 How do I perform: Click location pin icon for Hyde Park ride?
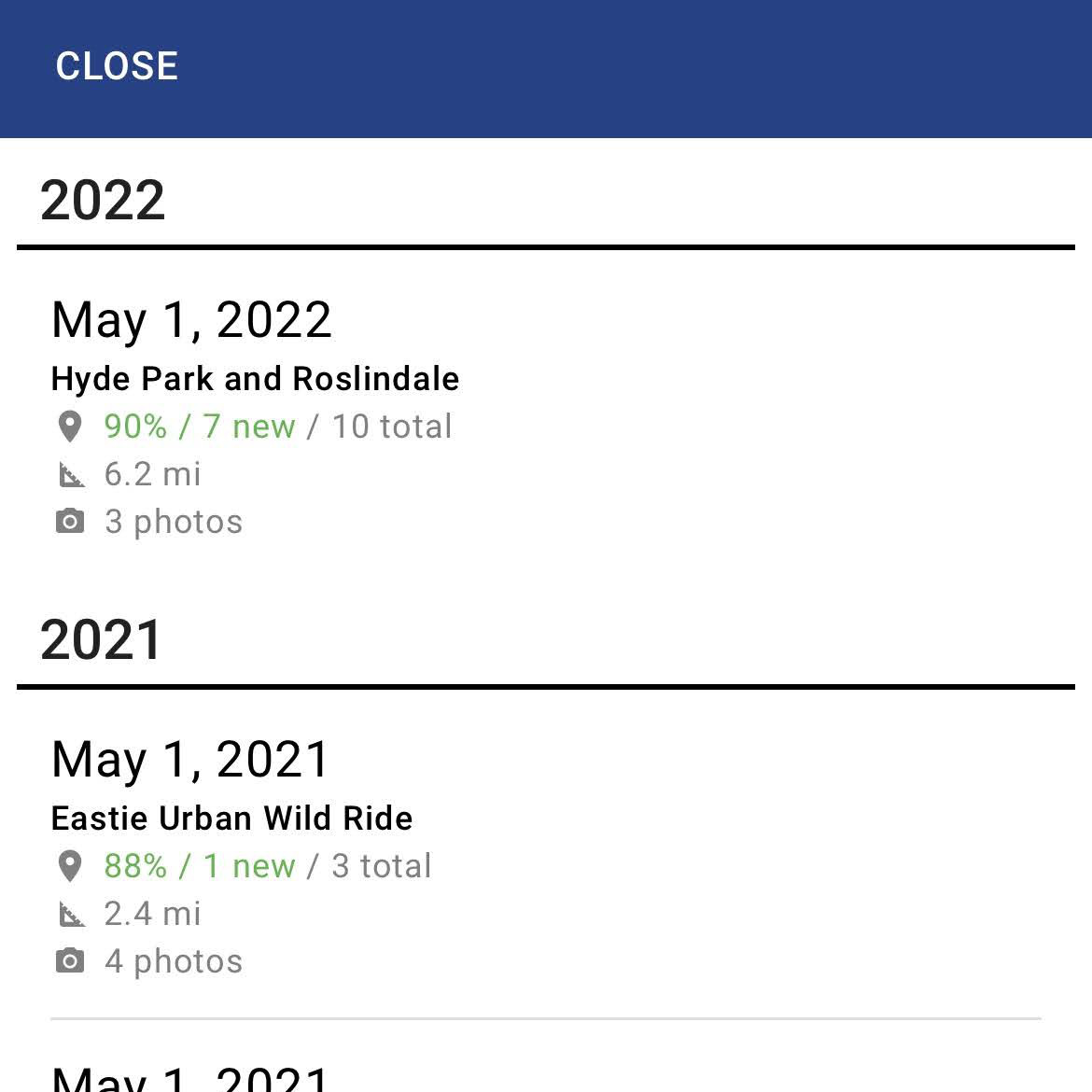[70, 427]
